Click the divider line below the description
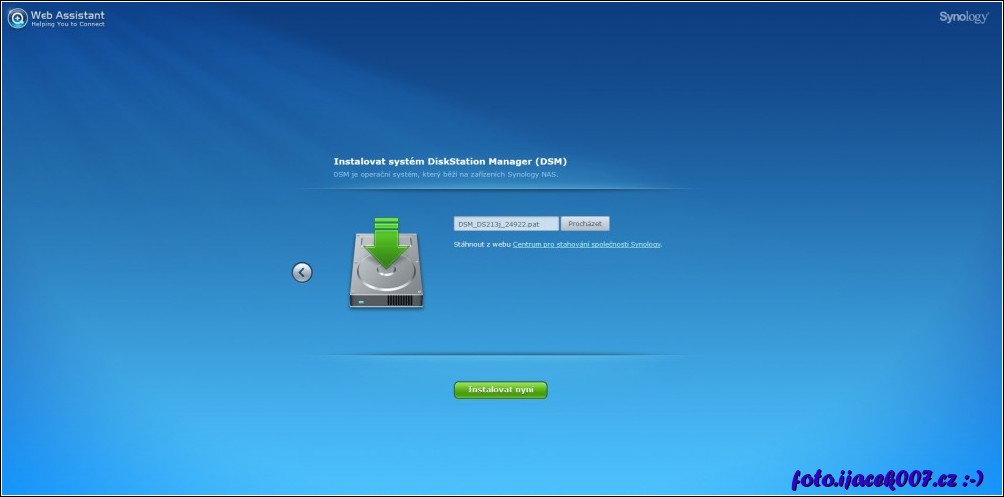 500,188
